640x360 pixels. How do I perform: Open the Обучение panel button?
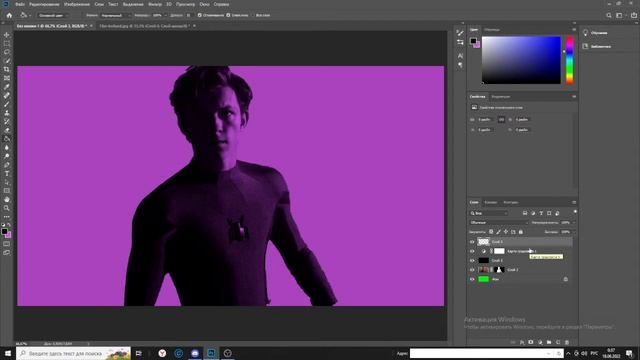[x=597, y=33]
